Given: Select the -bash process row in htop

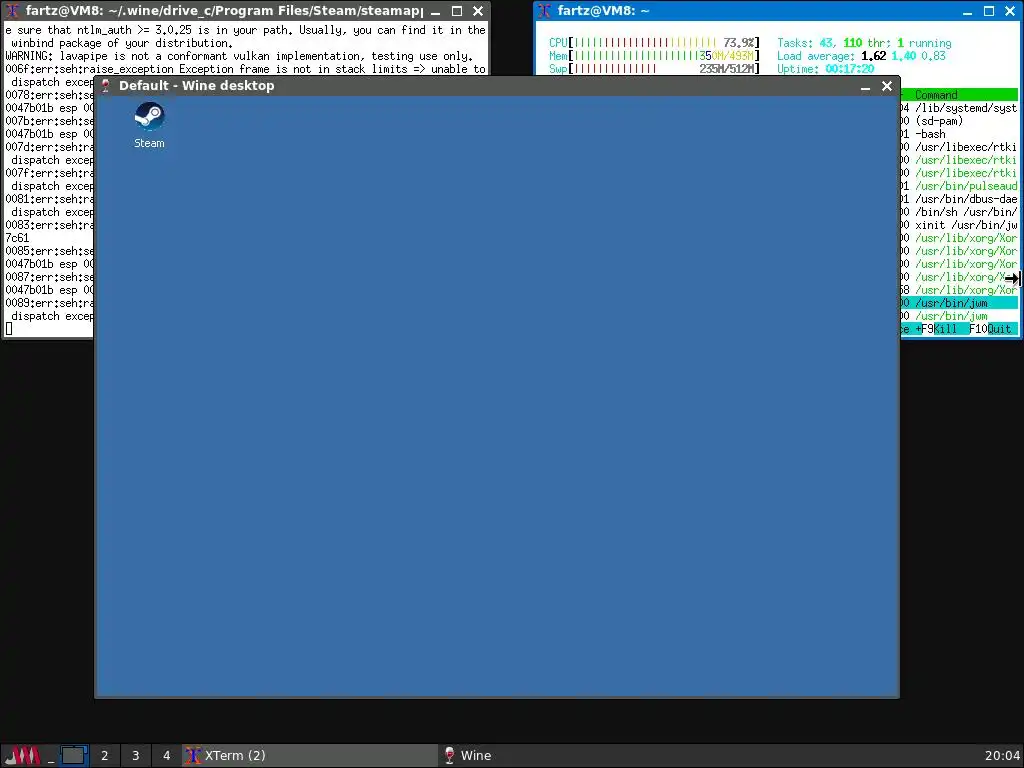Looking at the screenshot, I should tap(959, 134).
